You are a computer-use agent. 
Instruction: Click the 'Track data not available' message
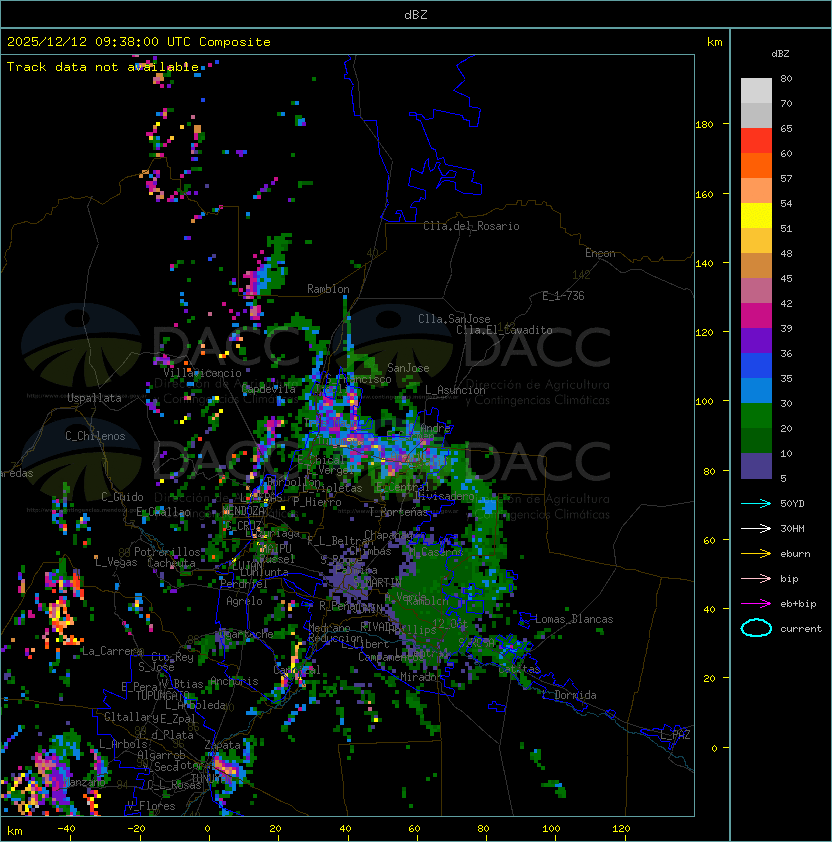pyautogui.click(x=103, y=67)
